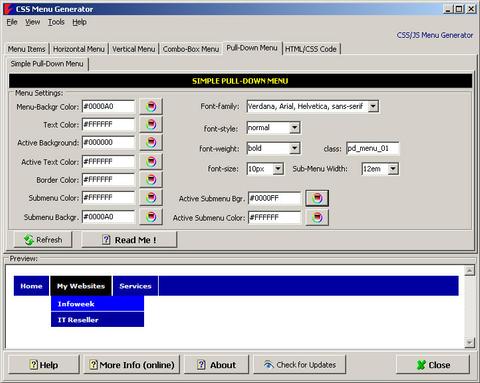Open color picker for Text Color

(151, 124)
